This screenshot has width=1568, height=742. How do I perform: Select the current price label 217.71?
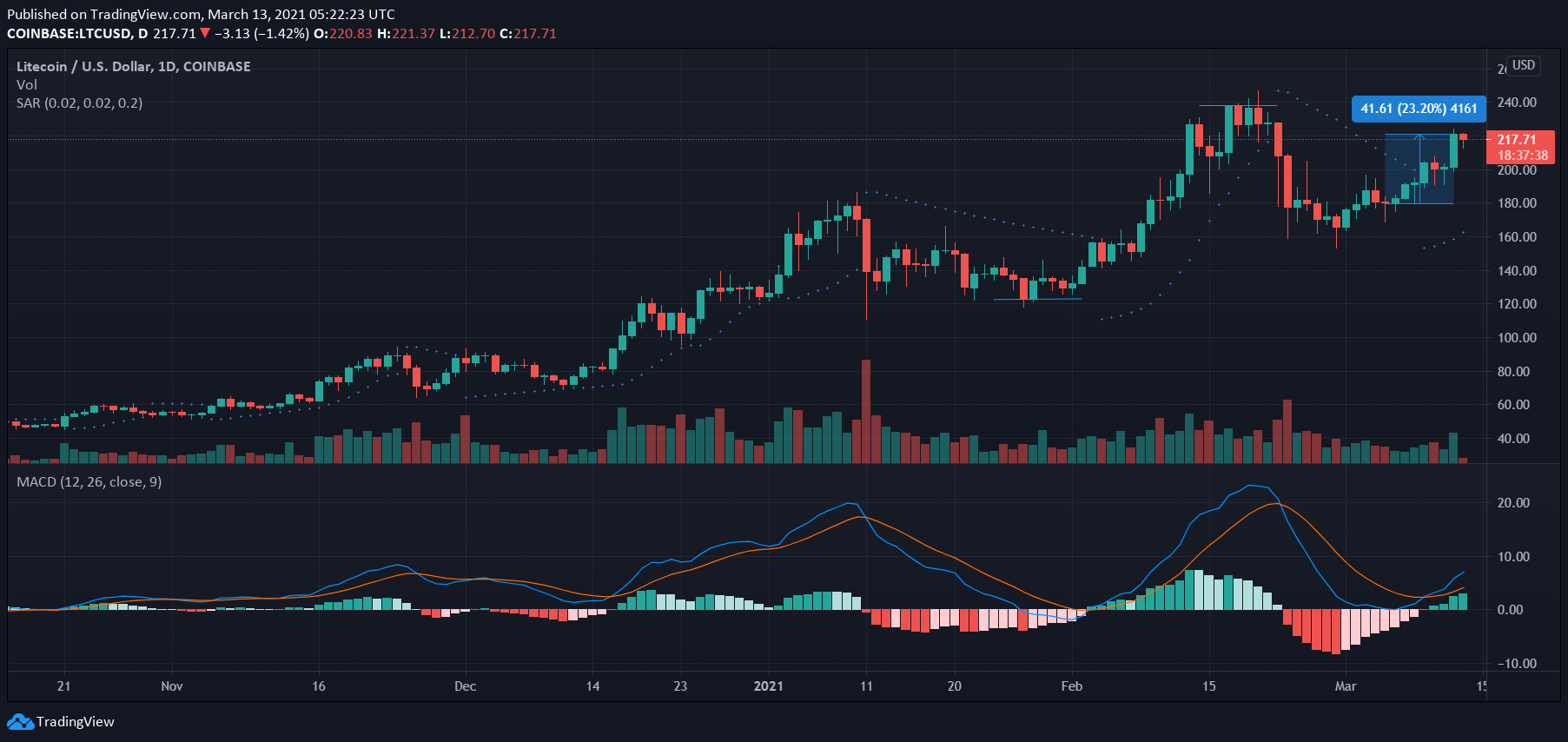coord(1517,139)
